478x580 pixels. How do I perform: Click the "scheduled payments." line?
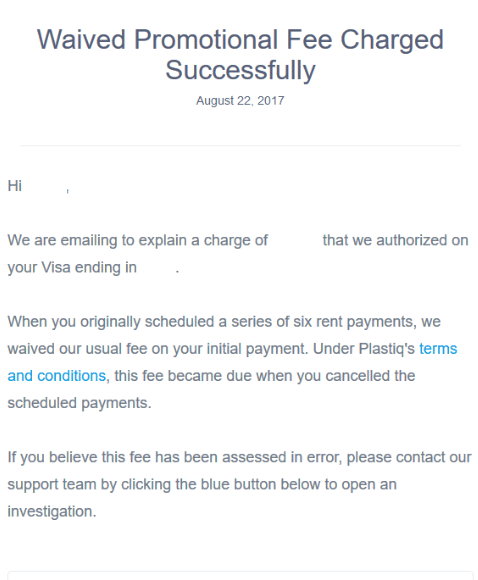tap(80, 403)
